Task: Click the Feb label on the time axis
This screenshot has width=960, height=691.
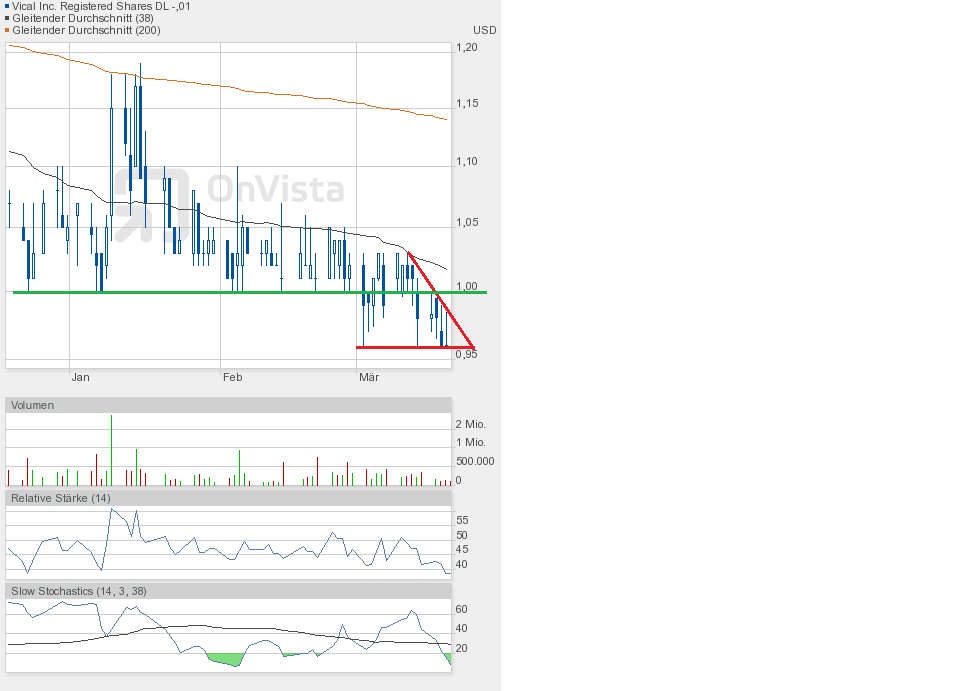Action: tap(232, 377)
